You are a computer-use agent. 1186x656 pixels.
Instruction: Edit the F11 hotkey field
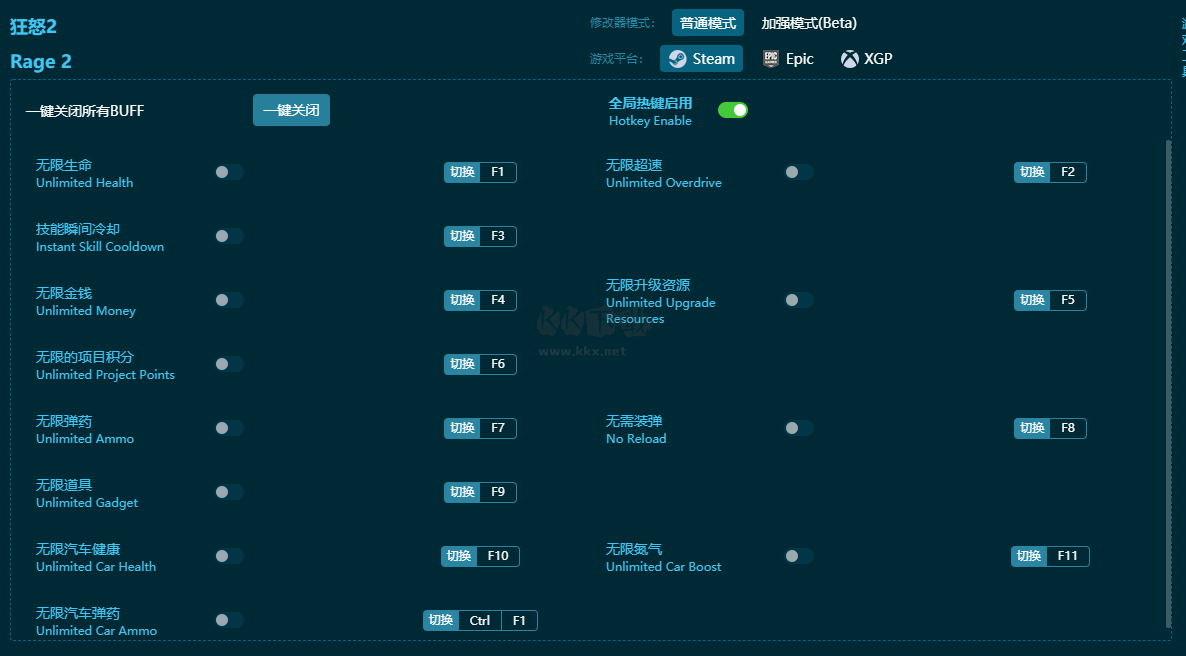coord(1068,556)
